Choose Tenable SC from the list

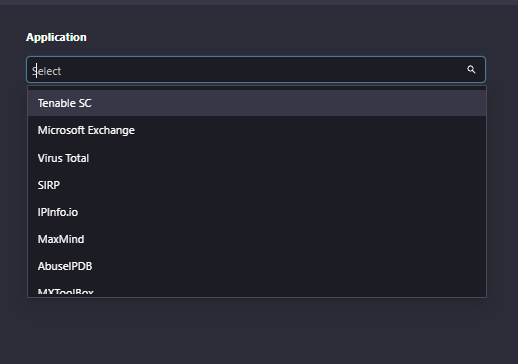[257, 103]
